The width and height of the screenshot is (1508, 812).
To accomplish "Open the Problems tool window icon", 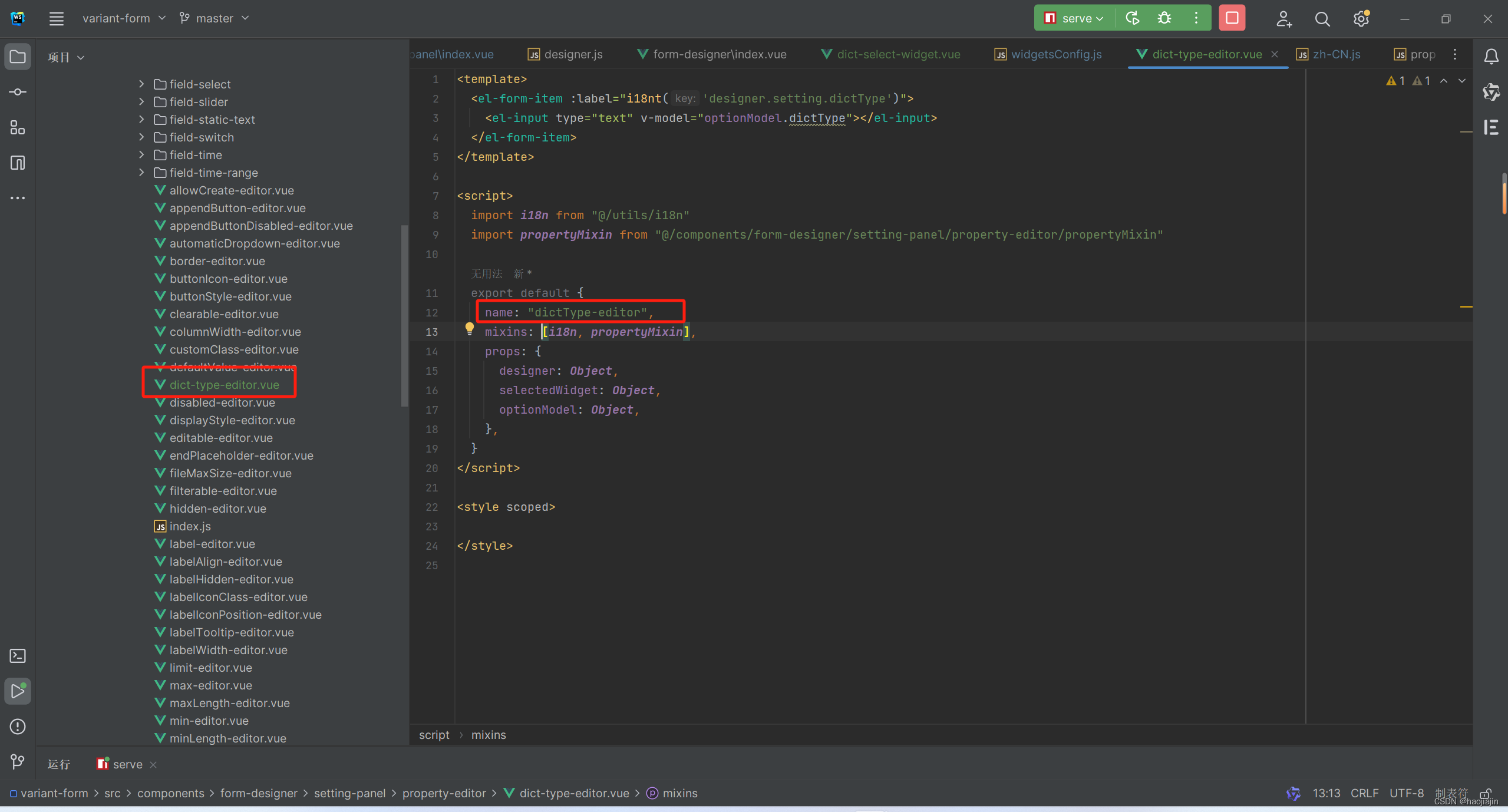I will [x=18, y=727].
